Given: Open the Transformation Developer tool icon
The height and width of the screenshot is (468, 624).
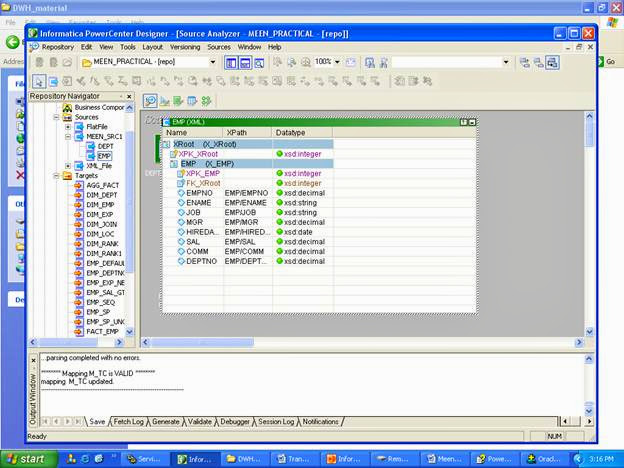Looking at the screenshot, I should pos(178,101).
